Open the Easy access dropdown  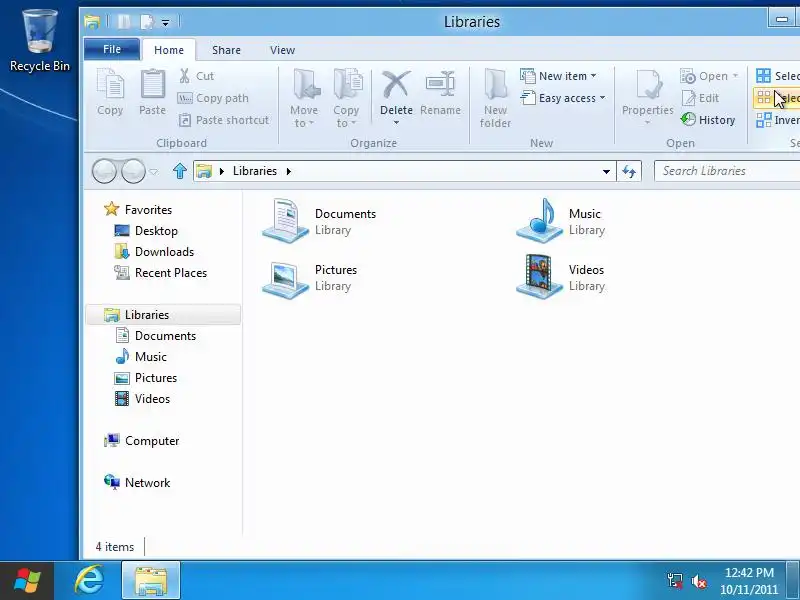point(563,98)
